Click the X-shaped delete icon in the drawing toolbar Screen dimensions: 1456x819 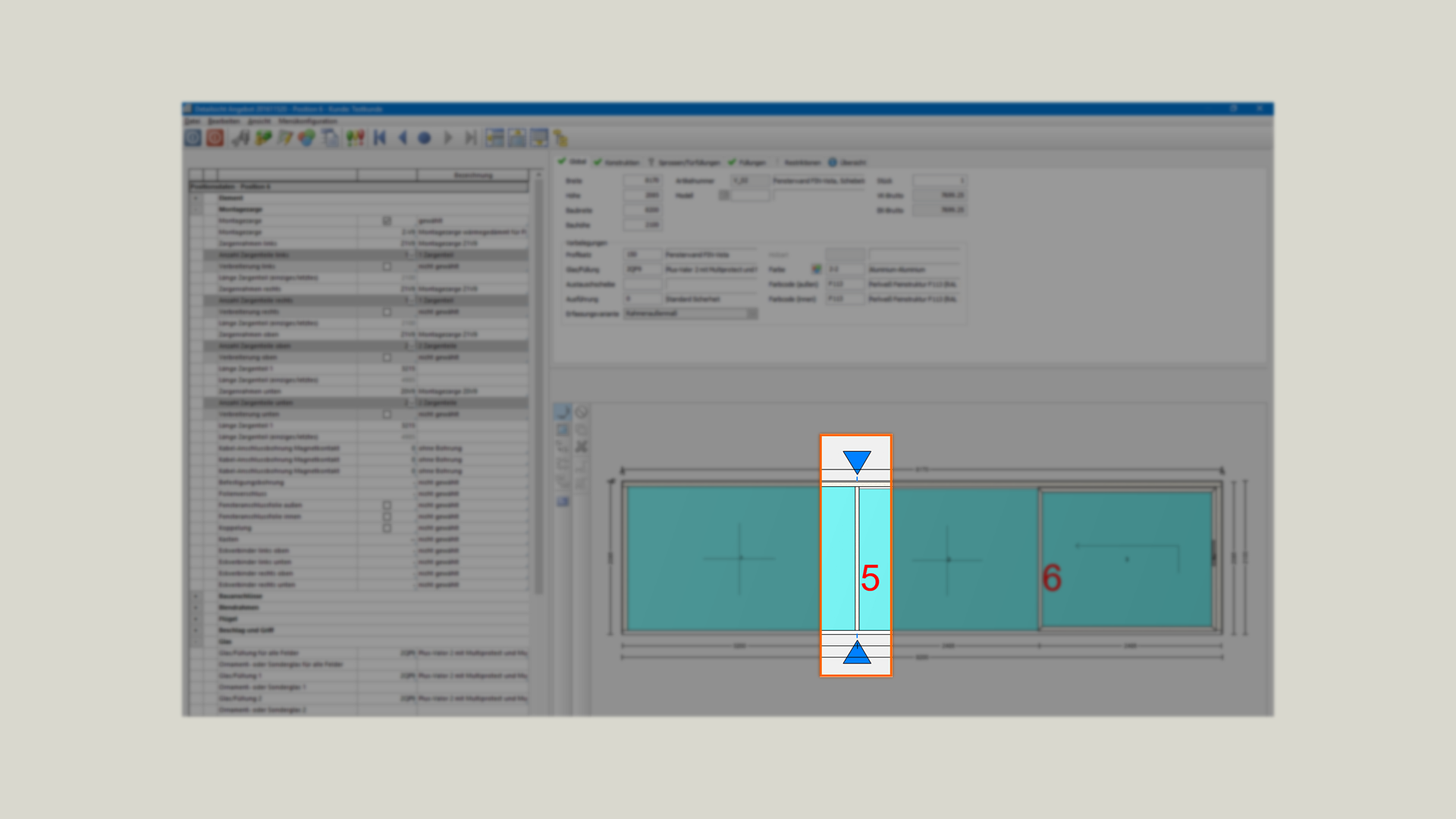coord(582,447)
